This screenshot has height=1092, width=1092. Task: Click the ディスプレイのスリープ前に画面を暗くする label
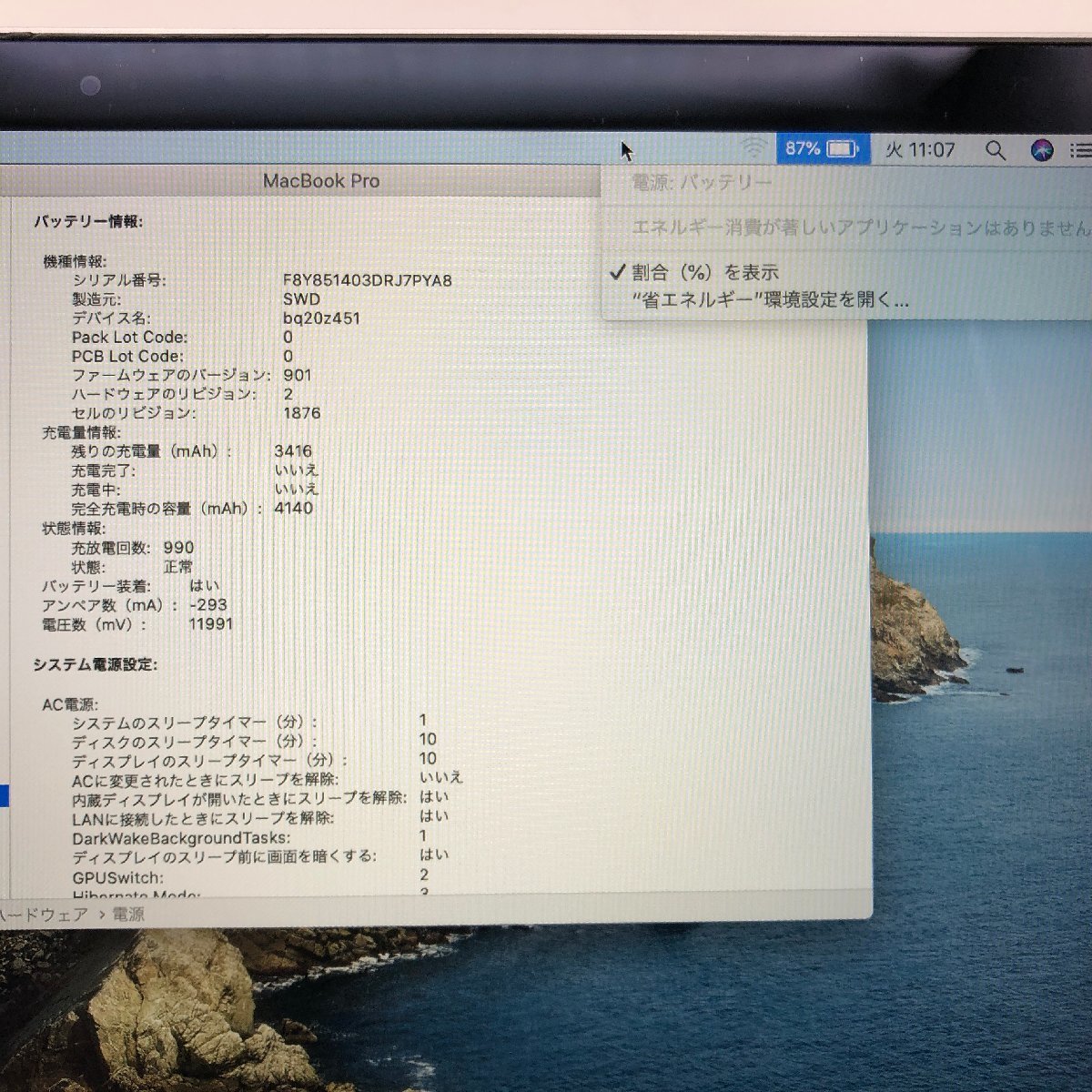225,856
